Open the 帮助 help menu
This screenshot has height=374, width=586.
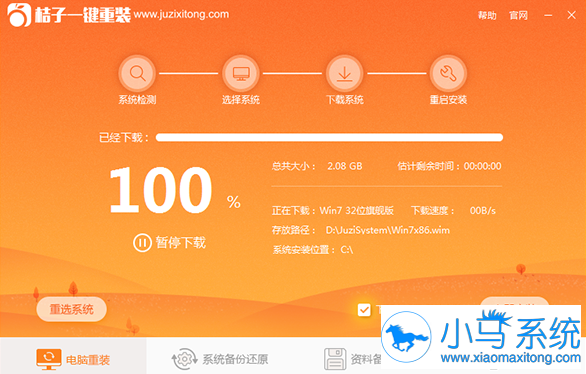click(x=487, y=15)
